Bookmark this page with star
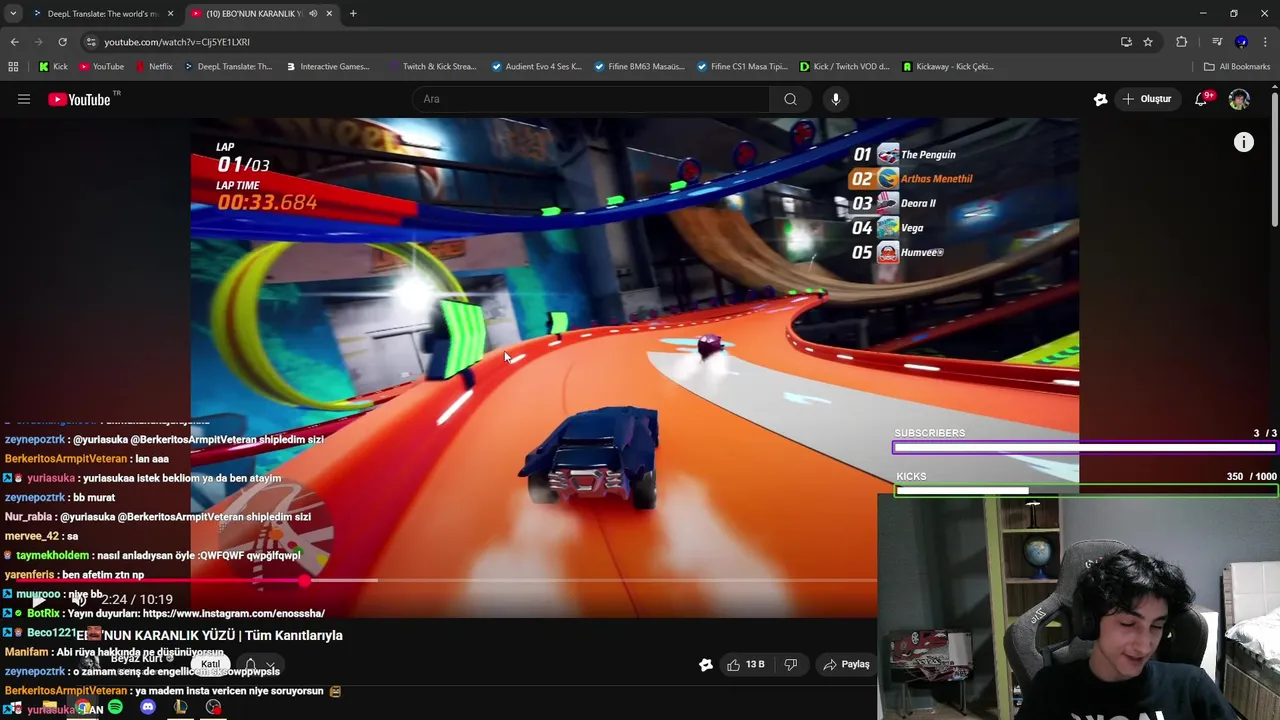 point(1148,42)
